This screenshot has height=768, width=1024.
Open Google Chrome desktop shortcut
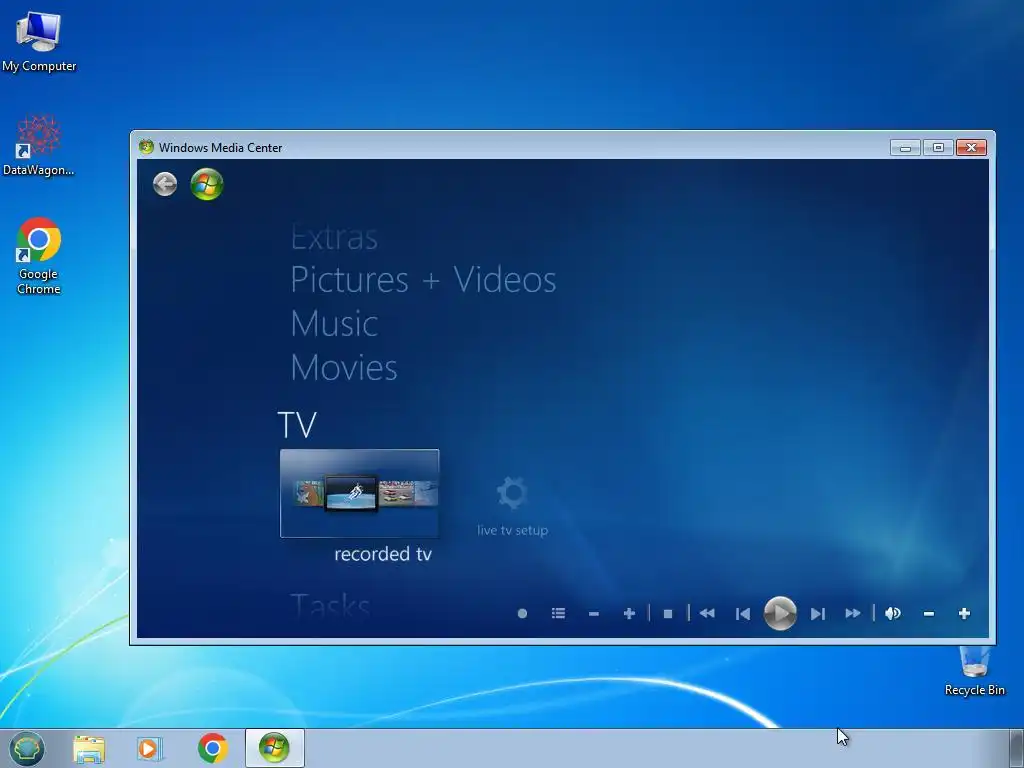39,256
